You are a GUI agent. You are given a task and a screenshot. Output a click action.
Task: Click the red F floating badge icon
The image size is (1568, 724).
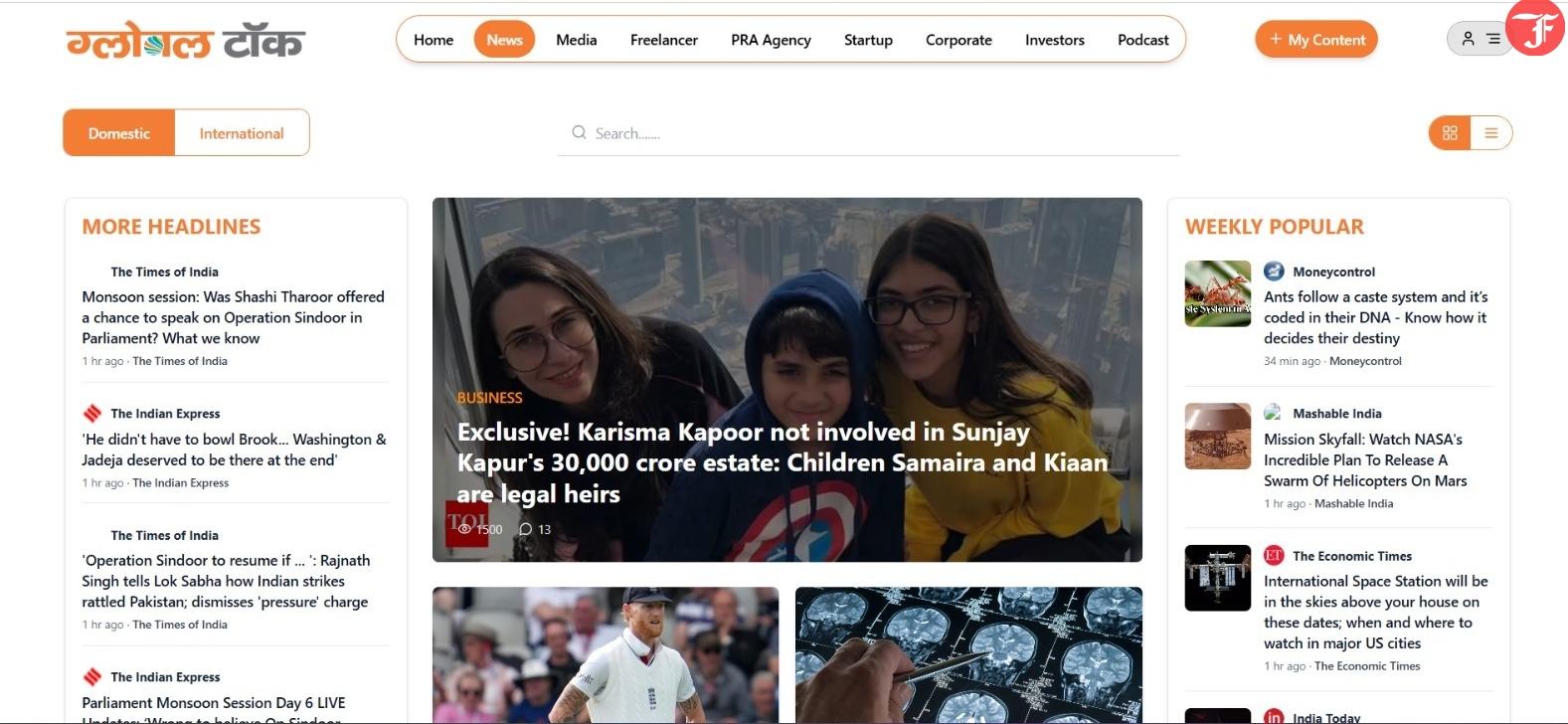tap(1535, 27)
